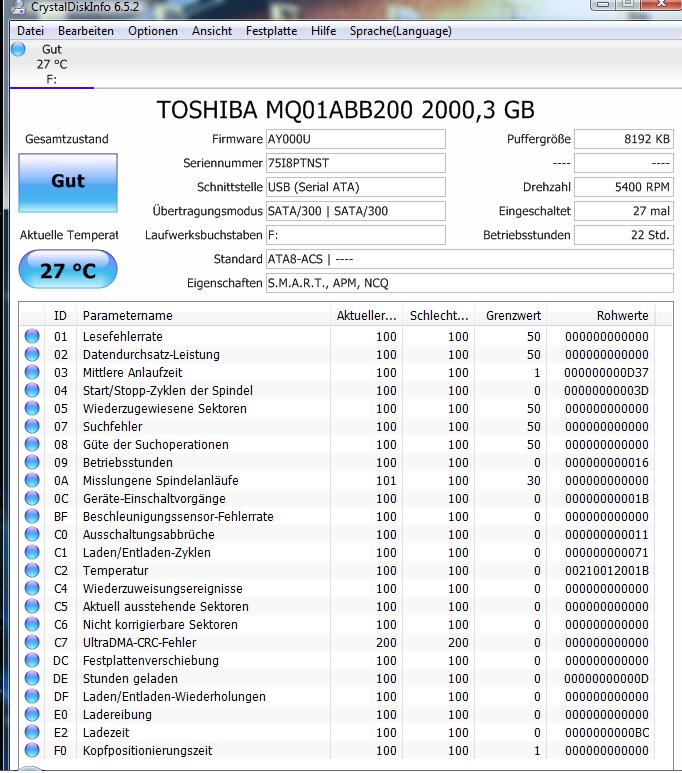This screenshot has height=773, width=682.
Task: Click the Schnittstelle field USB (Serial ATA)
Action: pos(356,187)
